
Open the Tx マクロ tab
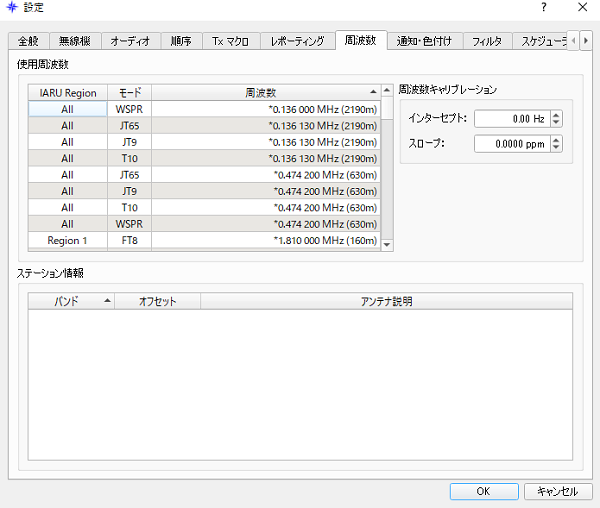click(230, 42)
